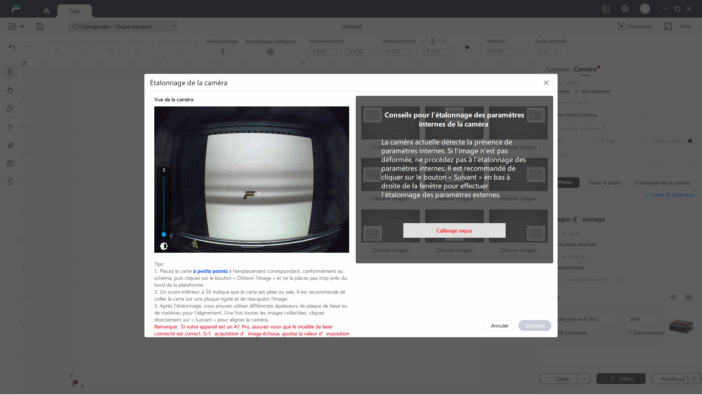Click the user avatar in title bar
The width and height of the screenshot is (702, 395).
tap(645, 9)
